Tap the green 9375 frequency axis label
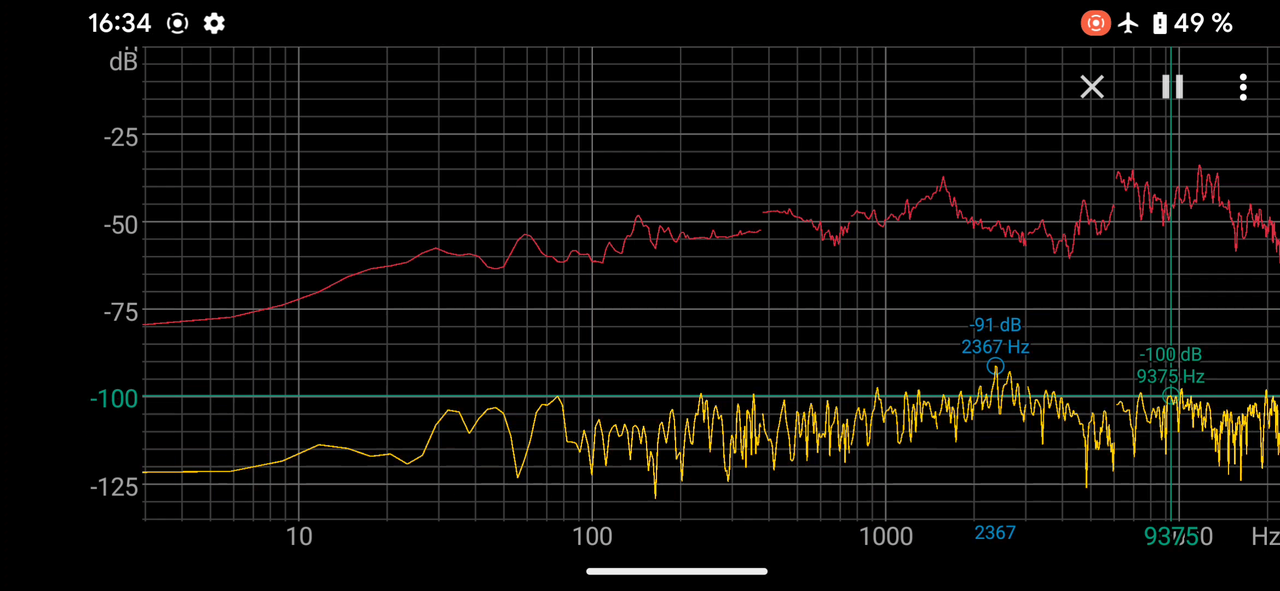Screen dimensions: 1280x591 (1166, 537)
